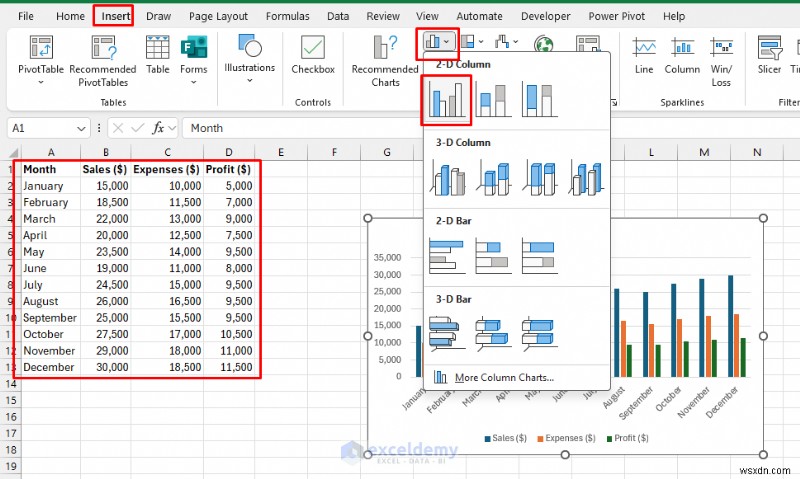
Task: Select the December cell in the table
Action: tap(50, 367)
